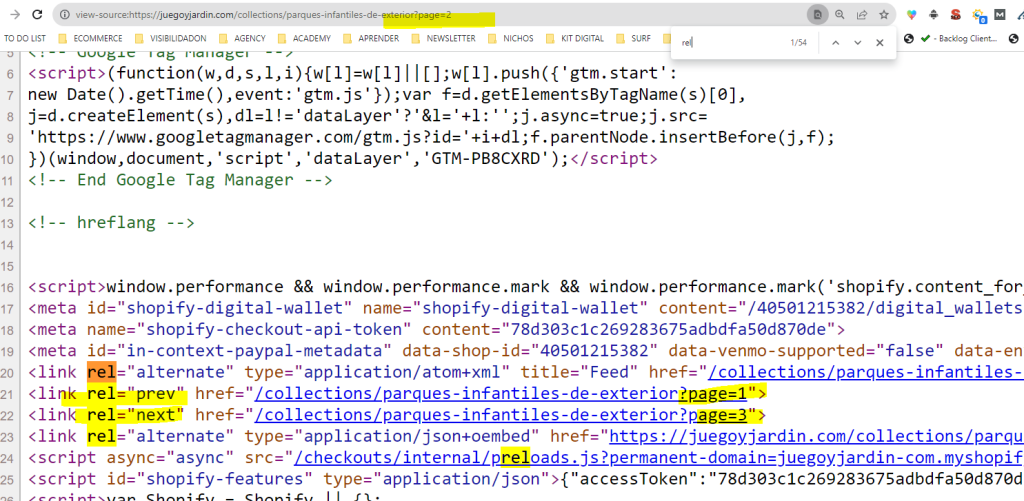The width and height of the screenshot is (1024, 501).
Task: Click the share page icon
Action: coord(862,15)
